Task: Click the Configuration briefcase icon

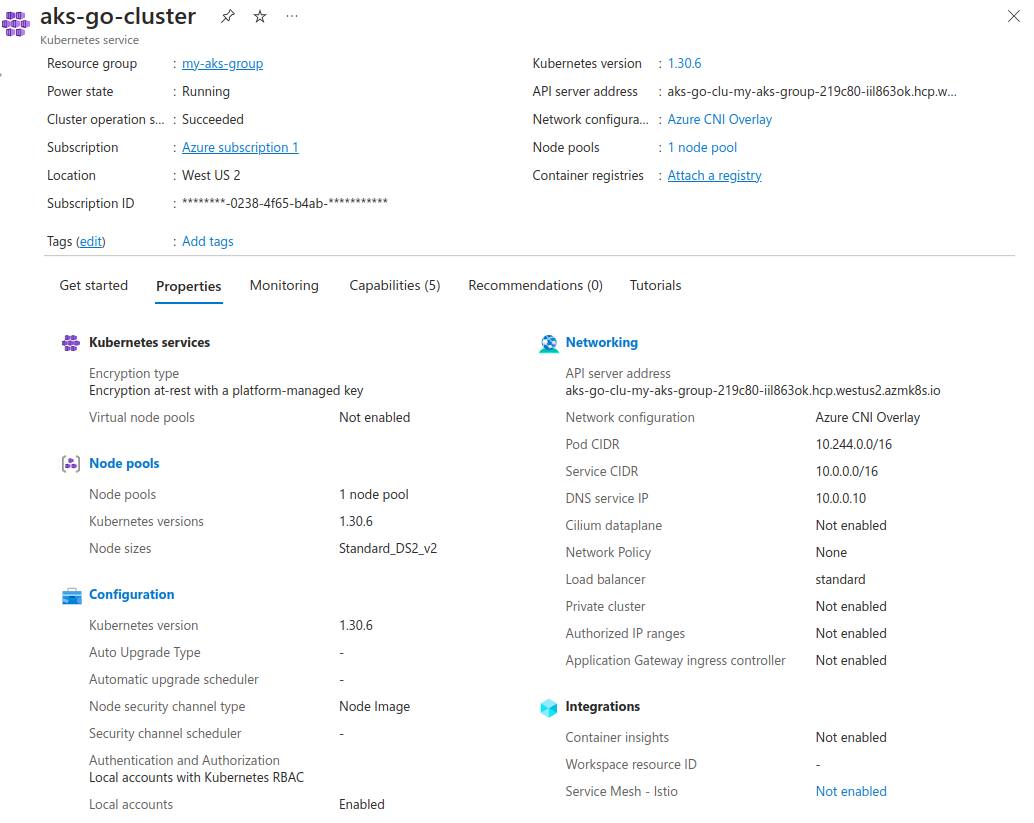Action: (x=70, y=594)
